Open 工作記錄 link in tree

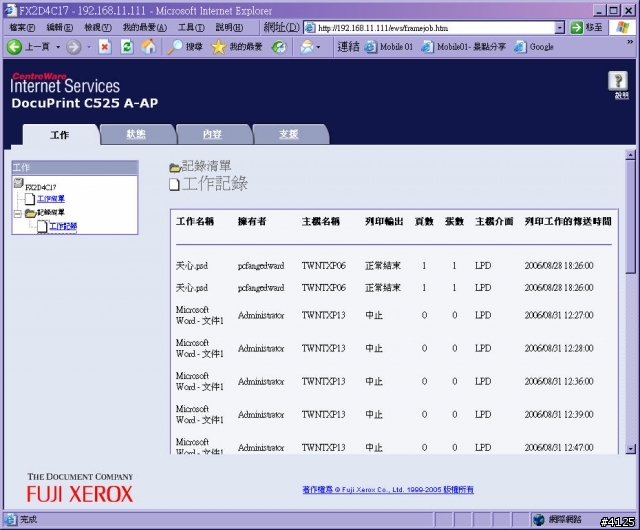[63, 226]
